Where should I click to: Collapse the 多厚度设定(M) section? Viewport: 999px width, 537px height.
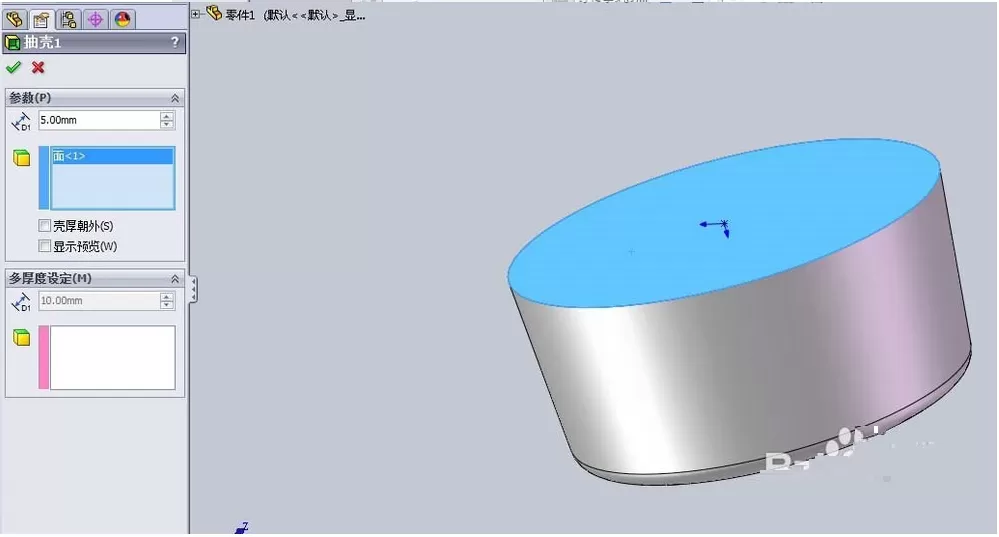[175, 279]
